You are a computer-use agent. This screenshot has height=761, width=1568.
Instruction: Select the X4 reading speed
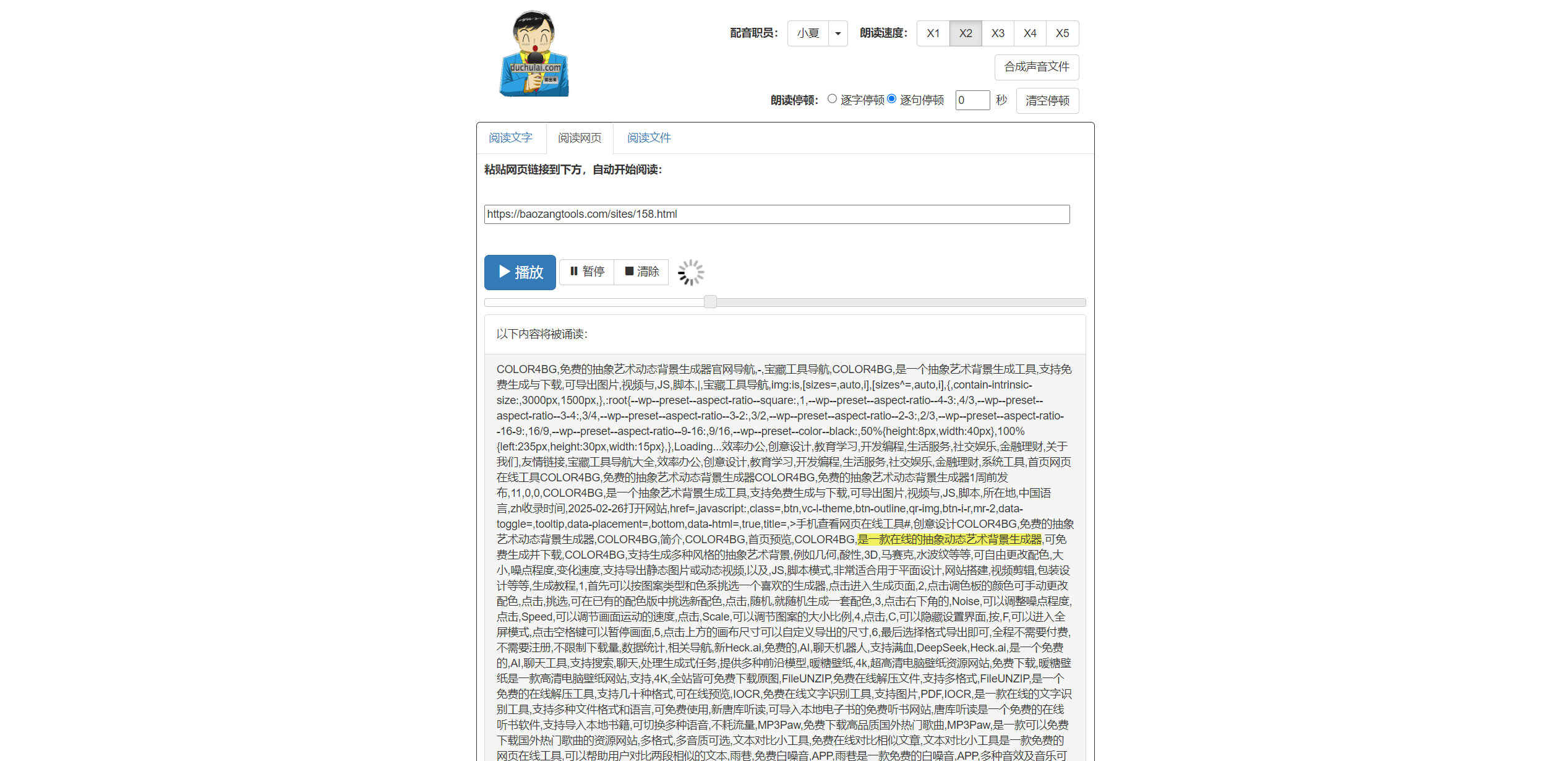(1030, 33)
